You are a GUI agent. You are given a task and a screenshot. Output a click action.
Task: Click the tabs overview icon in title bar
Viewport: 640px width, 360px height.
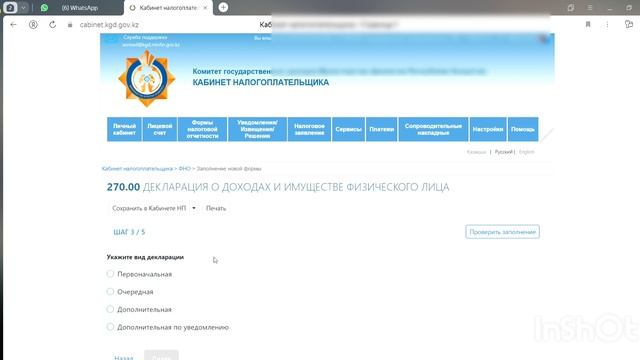point(571,8)
